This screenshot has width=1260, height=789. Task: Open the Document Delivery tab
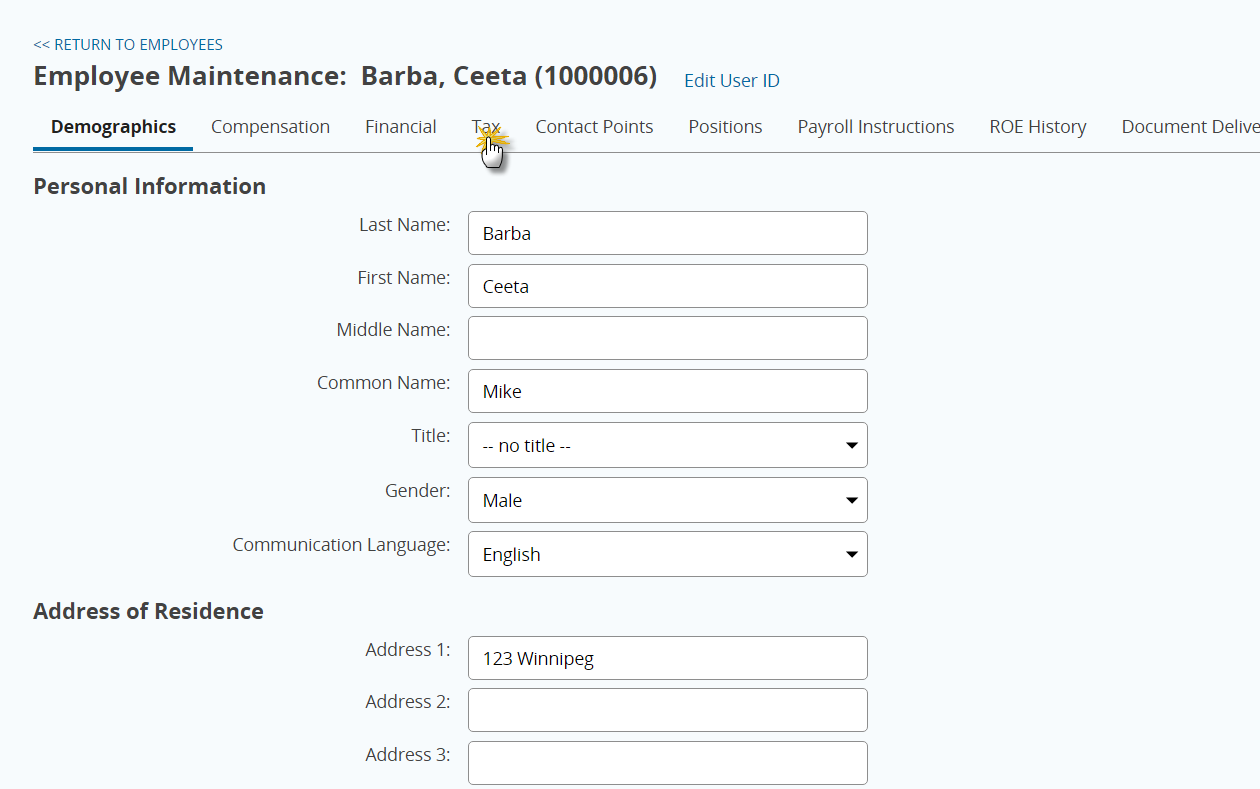pyautogui.click(x=1190, y=127)
